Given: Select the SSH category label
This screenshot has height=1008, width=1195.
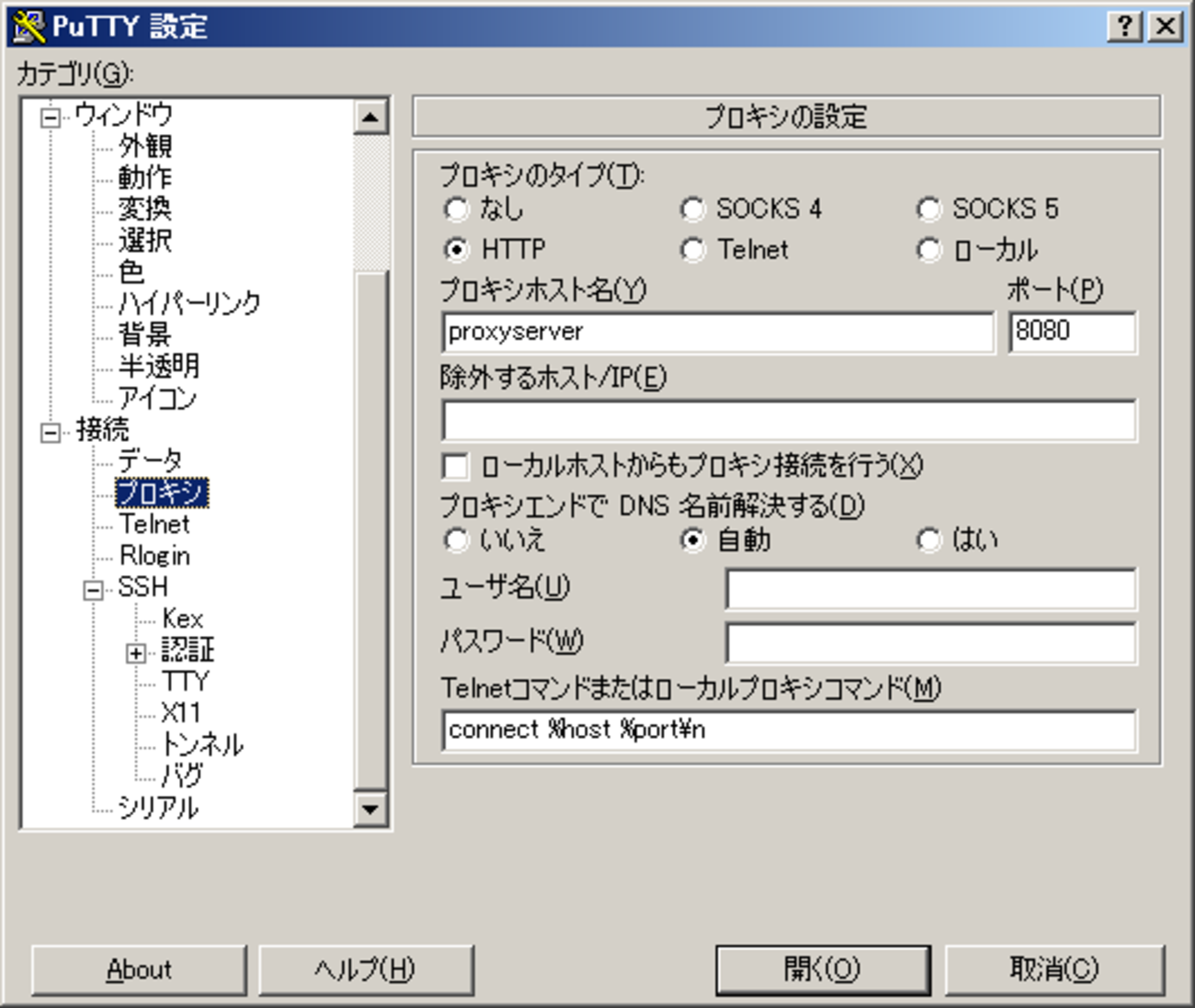Looking at the screenshot, I should click(143, 587).
